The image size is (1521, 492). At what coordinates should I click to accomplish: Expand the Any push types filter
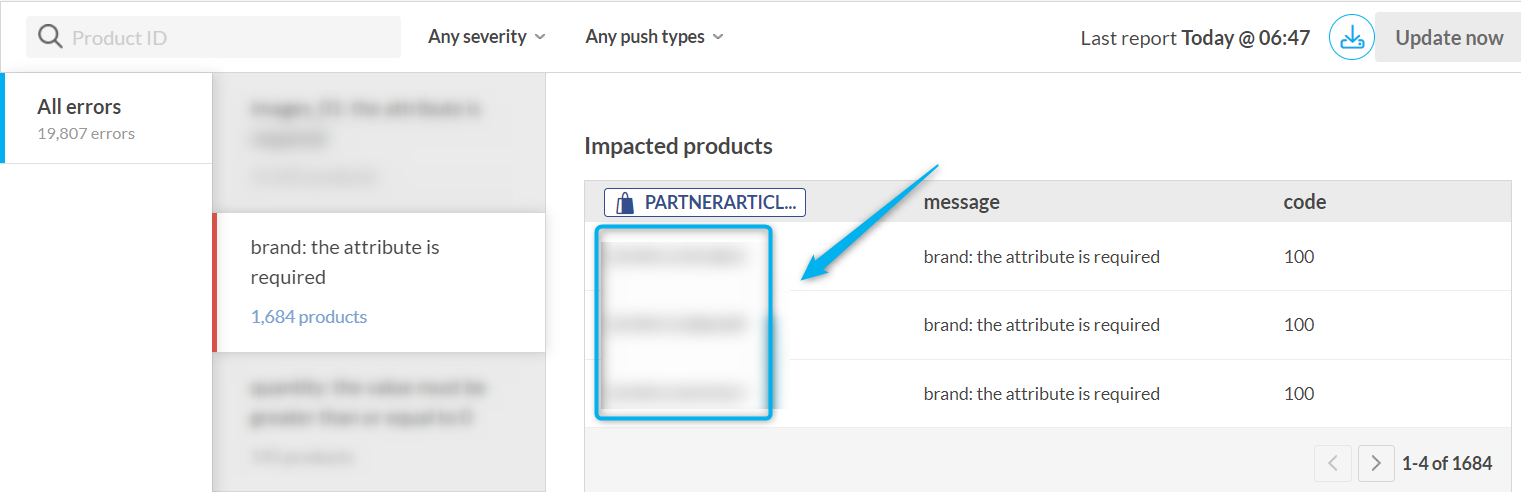[x=654, y=37]
